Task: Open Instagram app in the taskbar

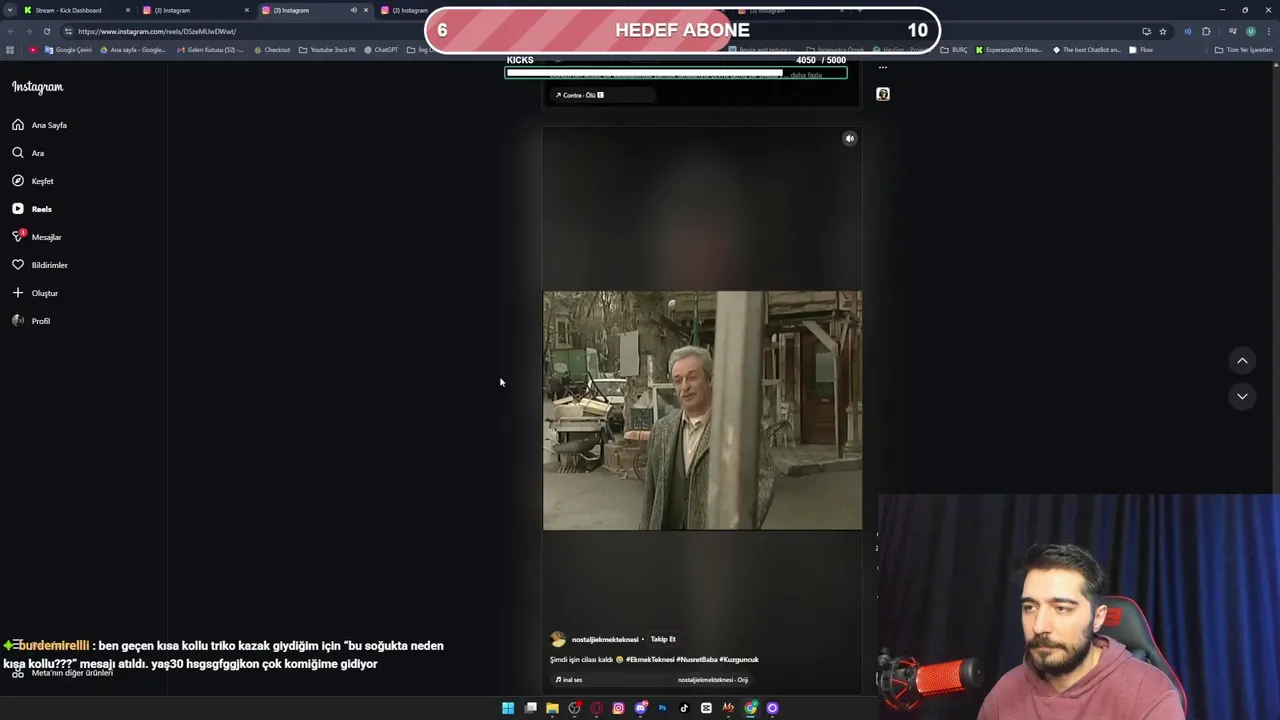Action: pos(618,708)
